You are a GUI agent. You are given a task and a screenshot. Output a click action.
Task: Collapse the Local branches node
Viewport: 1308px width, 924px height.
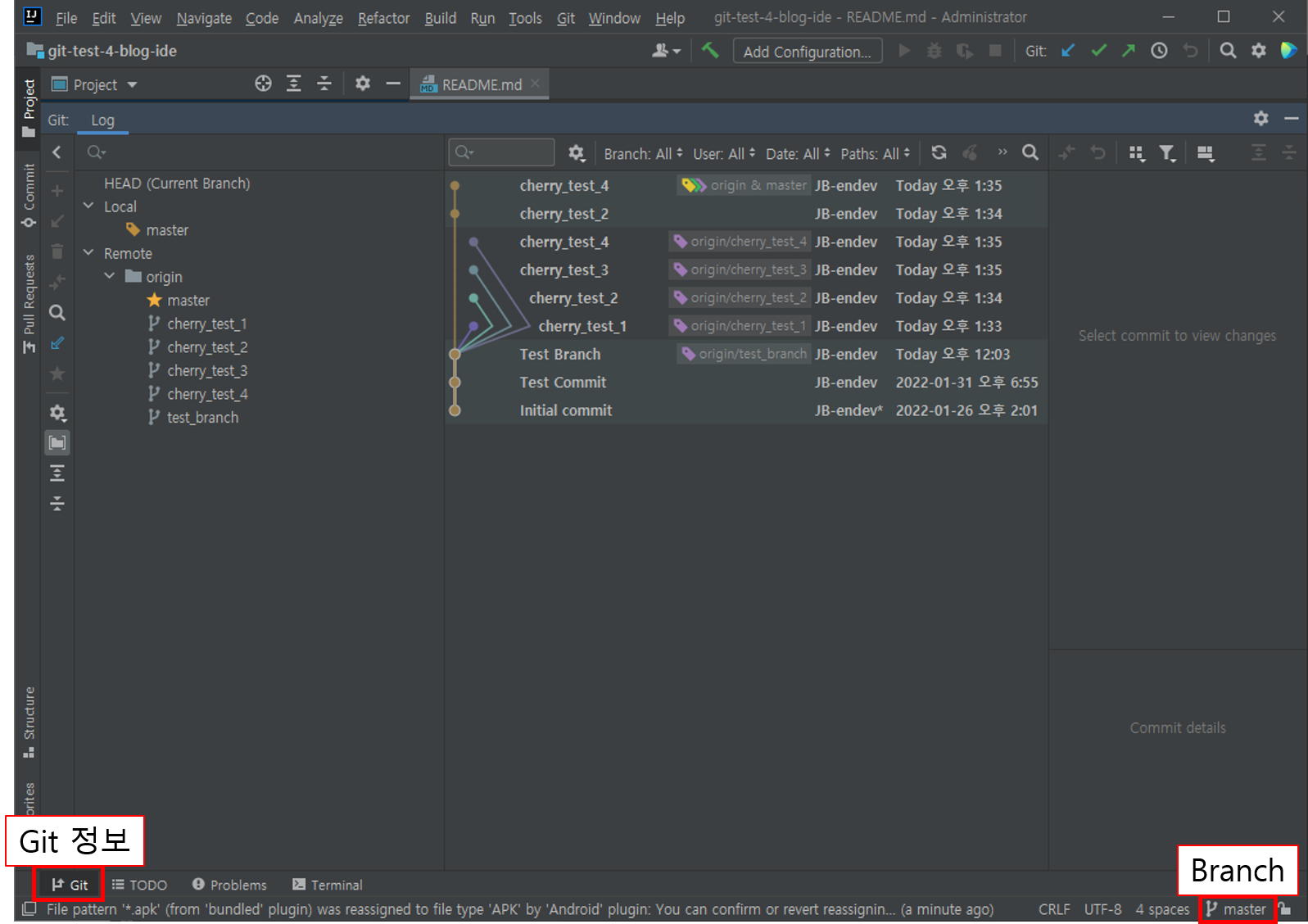(x=88, y=206)
